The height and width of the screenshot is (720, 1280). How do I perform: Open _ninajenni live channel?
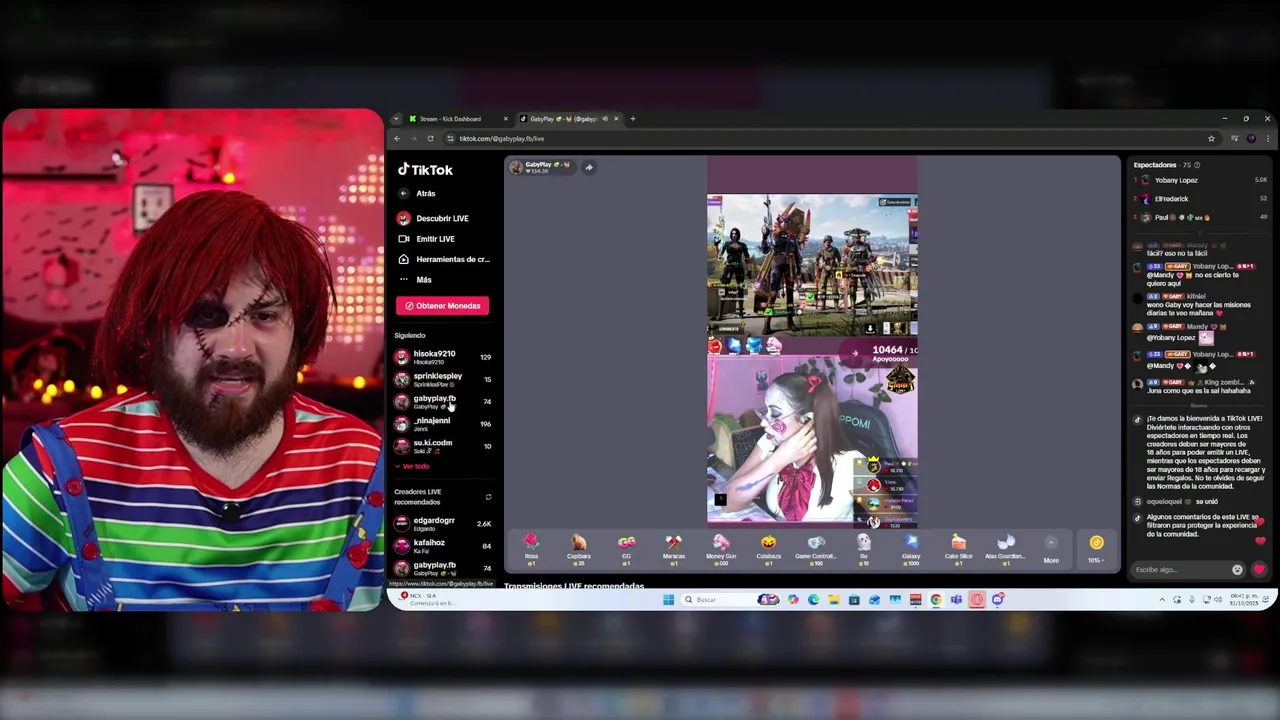443,423
